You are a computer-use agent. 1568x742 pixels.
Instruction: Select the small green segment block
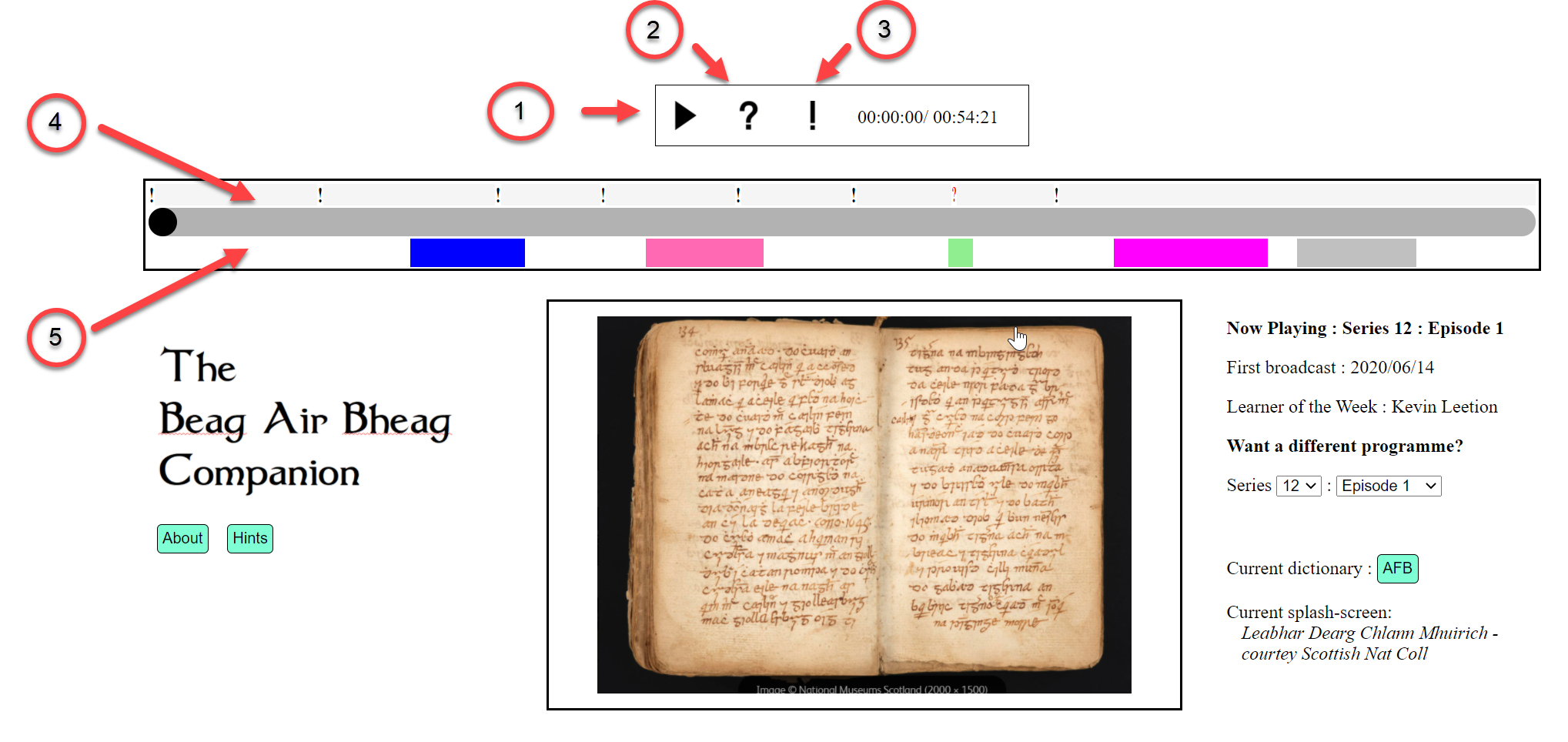pos(961,252)
